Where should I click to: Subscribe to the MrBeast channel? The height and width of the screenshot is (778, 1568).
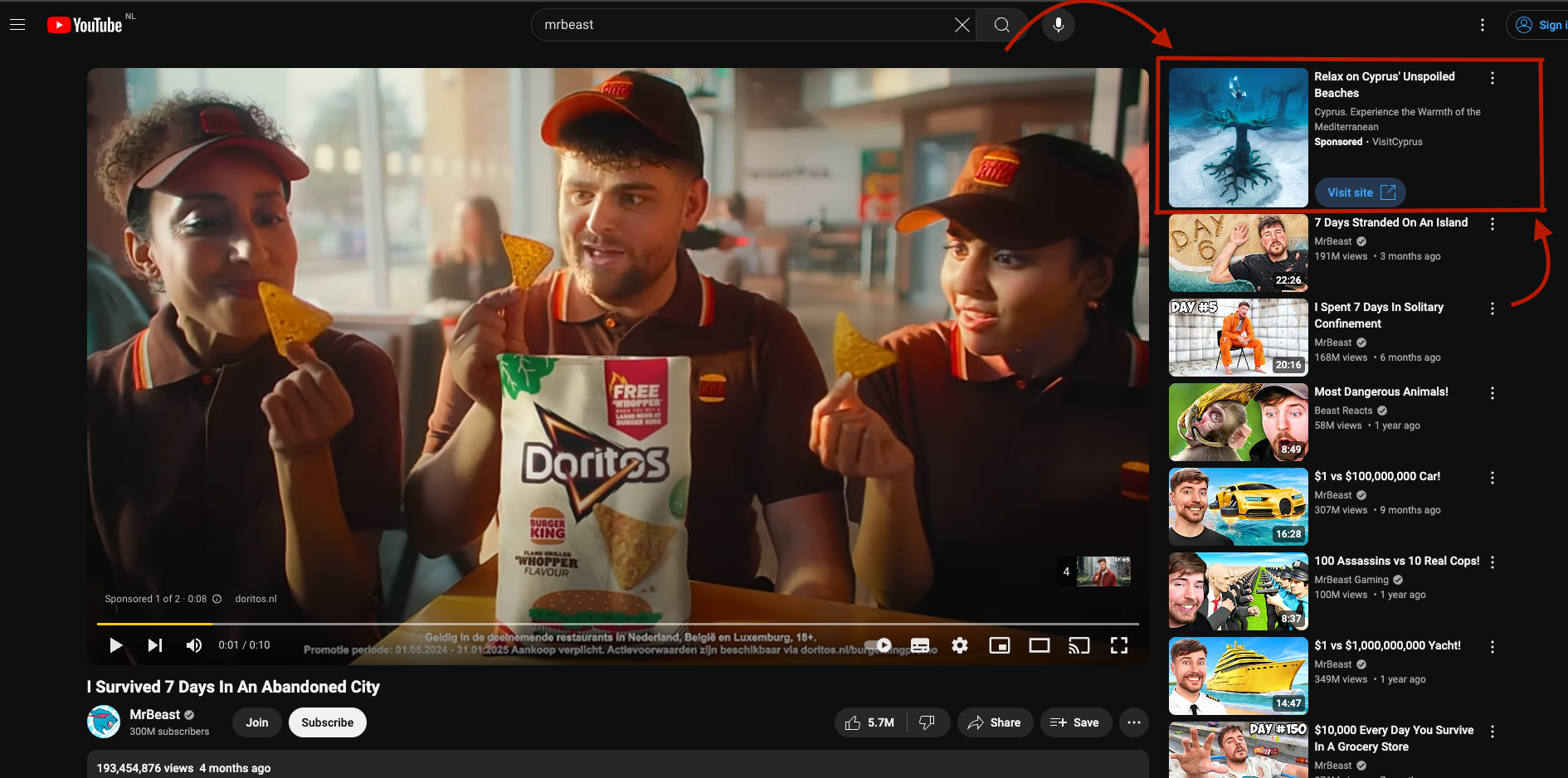click(x=327, y=722)
